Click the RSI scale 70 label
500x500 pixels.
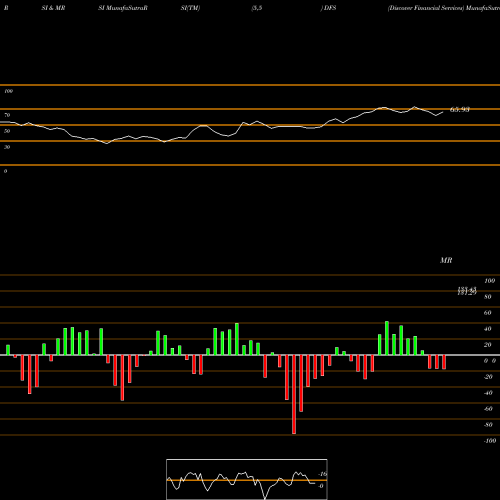pos(7,115)
